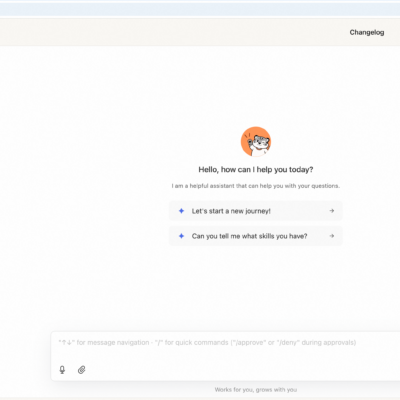Screen dimensions: 400x400
Task: Click the tiger assistant avatar
Action: coord(256,142)
